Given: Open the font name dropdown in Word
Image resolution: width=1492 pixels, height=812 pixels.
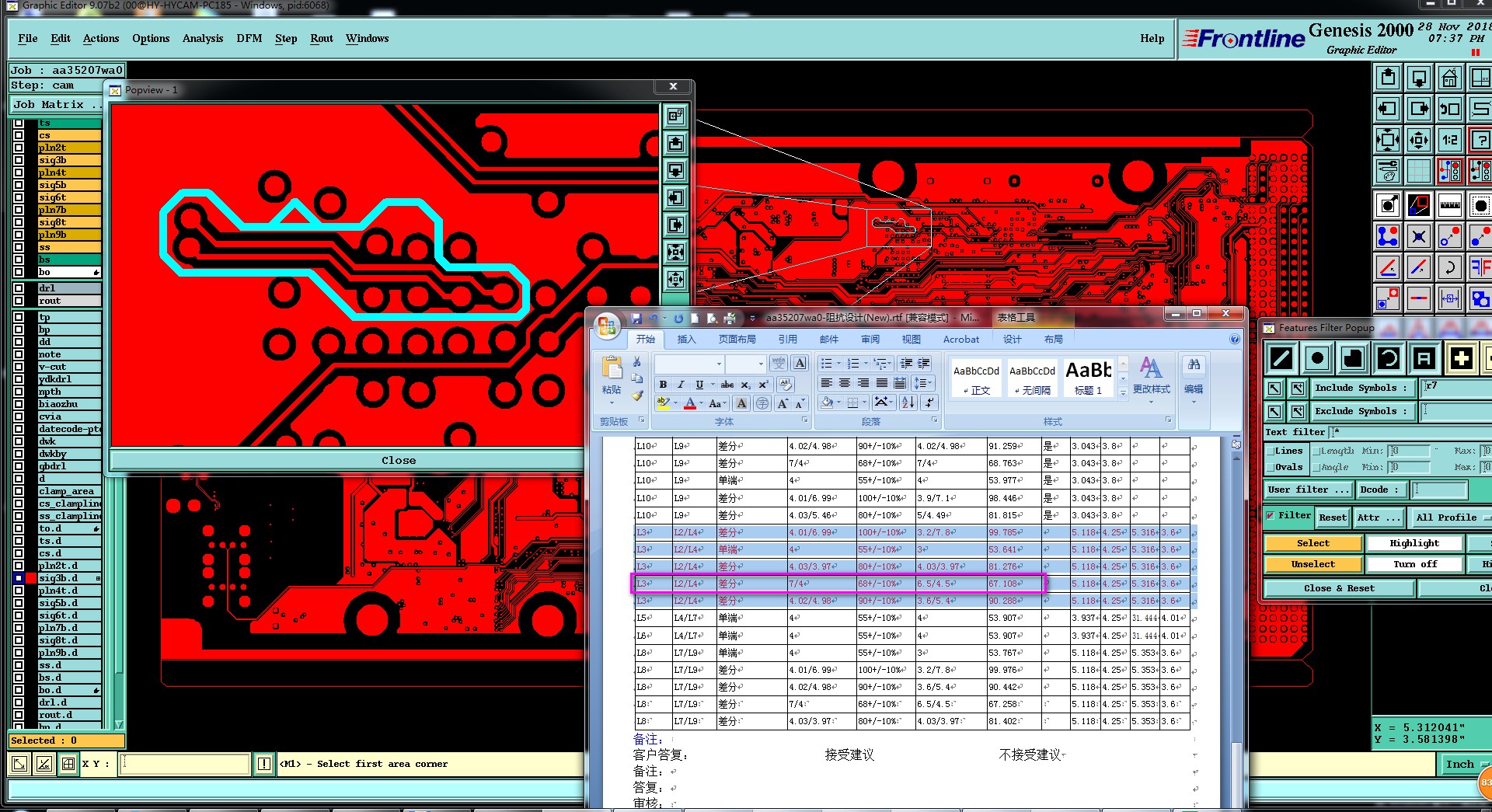Looking at the screenshot, I should point(719,364).
